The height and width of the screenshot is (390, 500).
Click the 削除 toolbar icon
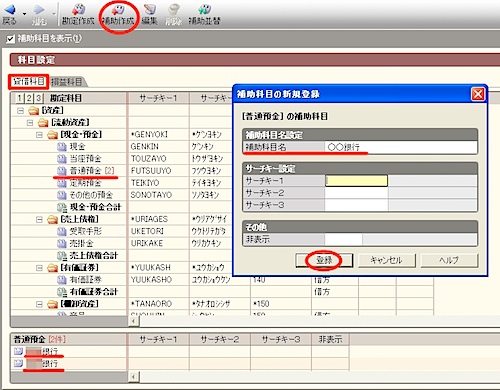[173, 9]
